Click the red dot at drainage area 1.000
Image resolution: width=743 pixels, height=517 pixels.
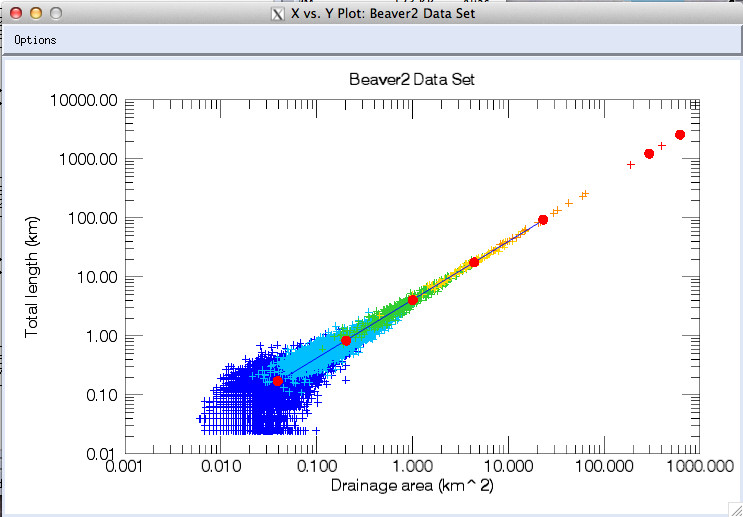click(412, 300)
